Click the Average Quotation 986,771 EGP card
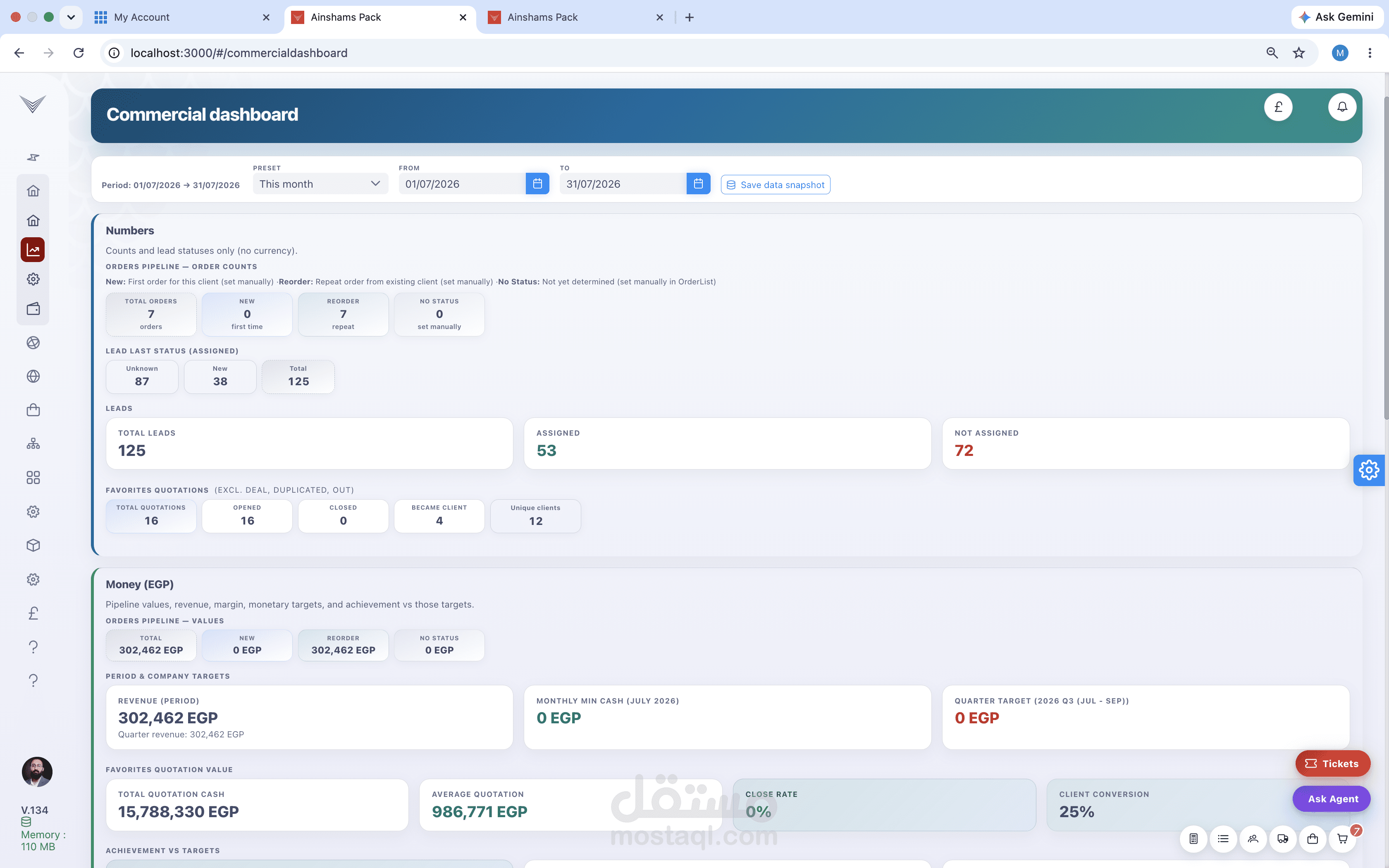The width and height of the screenshot is (1389, 868). 570,805
